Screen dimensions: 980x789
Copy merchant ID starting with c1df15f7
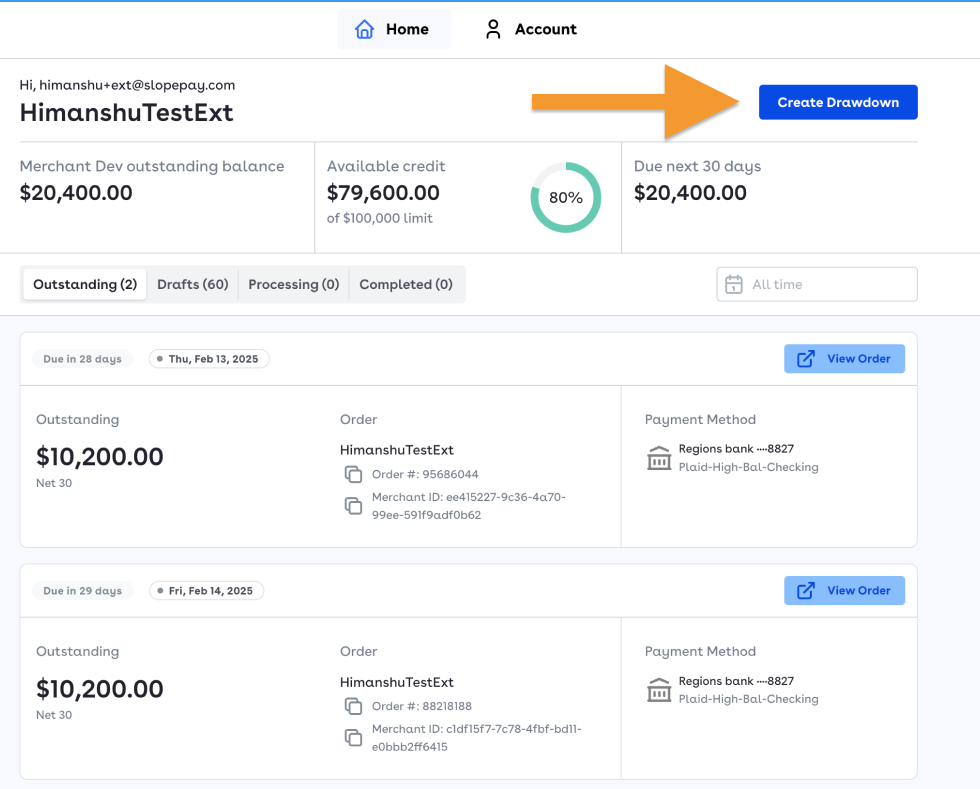point(353,738)
